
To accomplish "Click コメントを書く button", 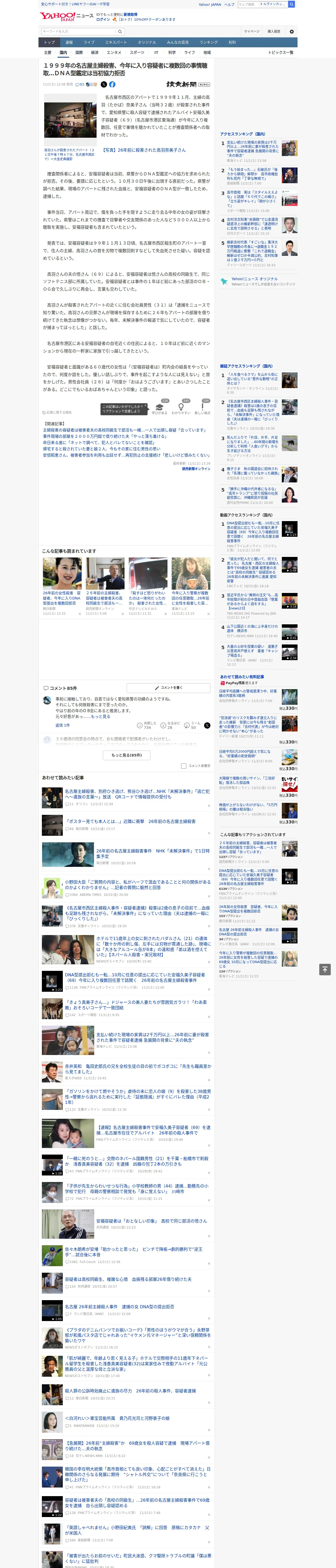I will tap(168, 687).
